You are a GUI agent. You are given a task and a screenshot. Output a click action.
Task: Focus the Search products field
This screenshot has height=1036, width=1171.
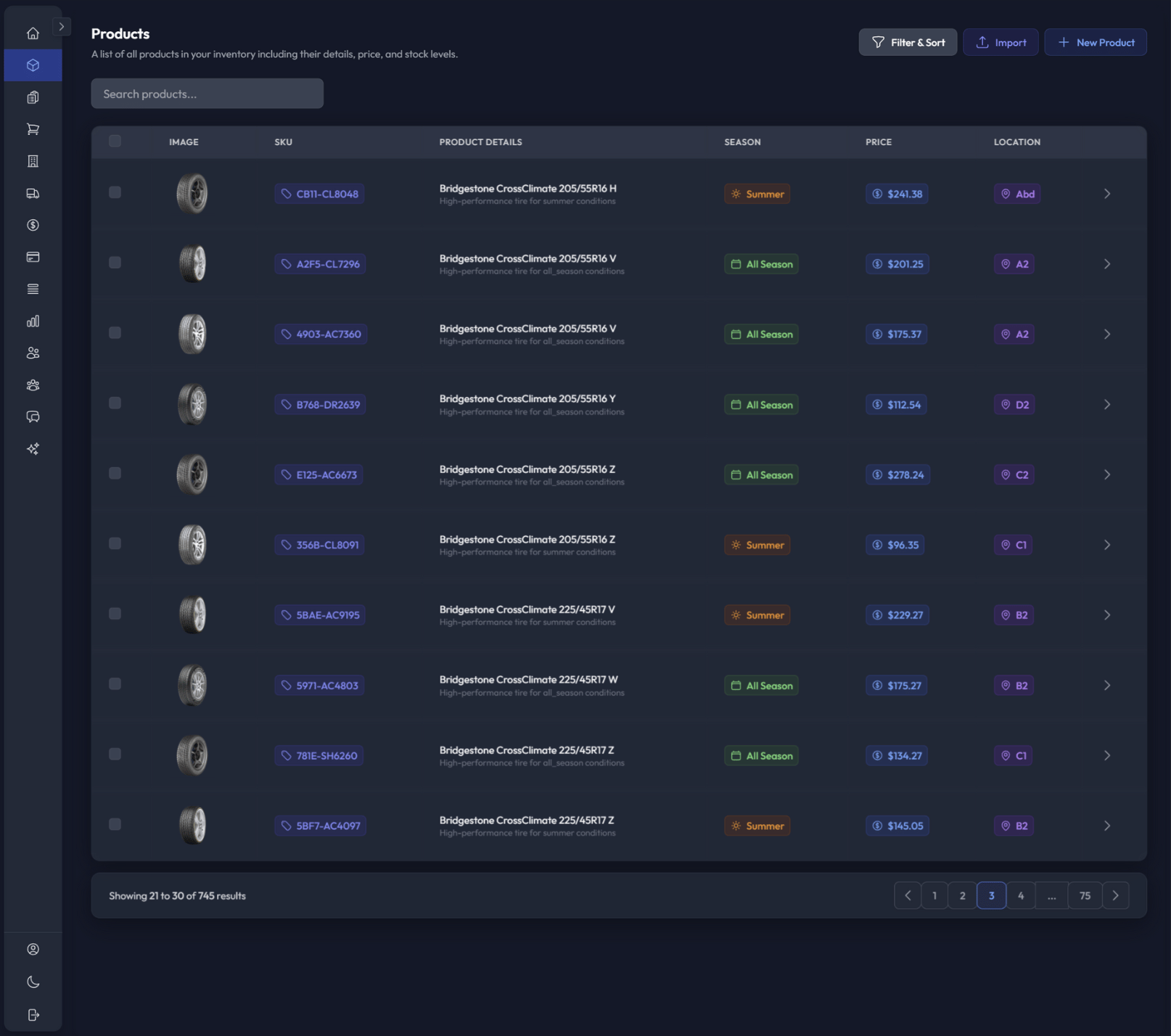(207, 94)
